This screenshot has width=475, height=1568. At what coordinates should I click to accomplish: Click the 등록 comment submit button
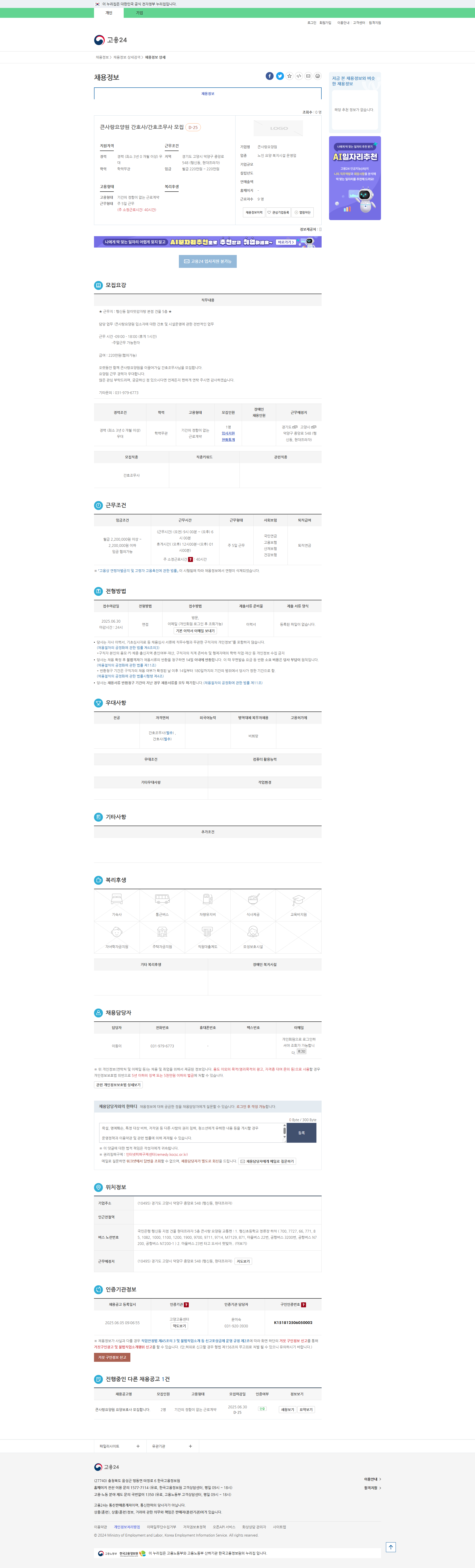301,1133
